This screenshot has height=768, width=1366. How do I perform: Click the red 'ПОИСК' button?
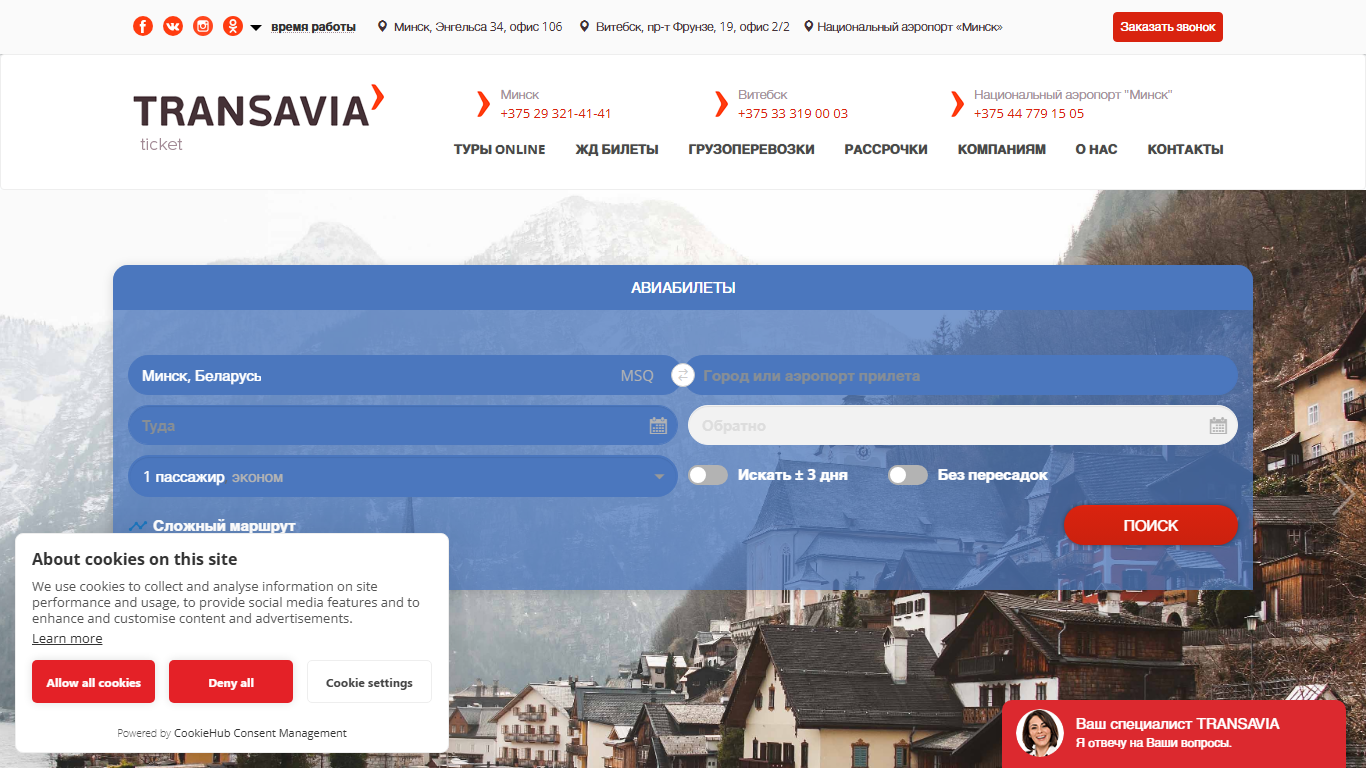click(1151, 526)
